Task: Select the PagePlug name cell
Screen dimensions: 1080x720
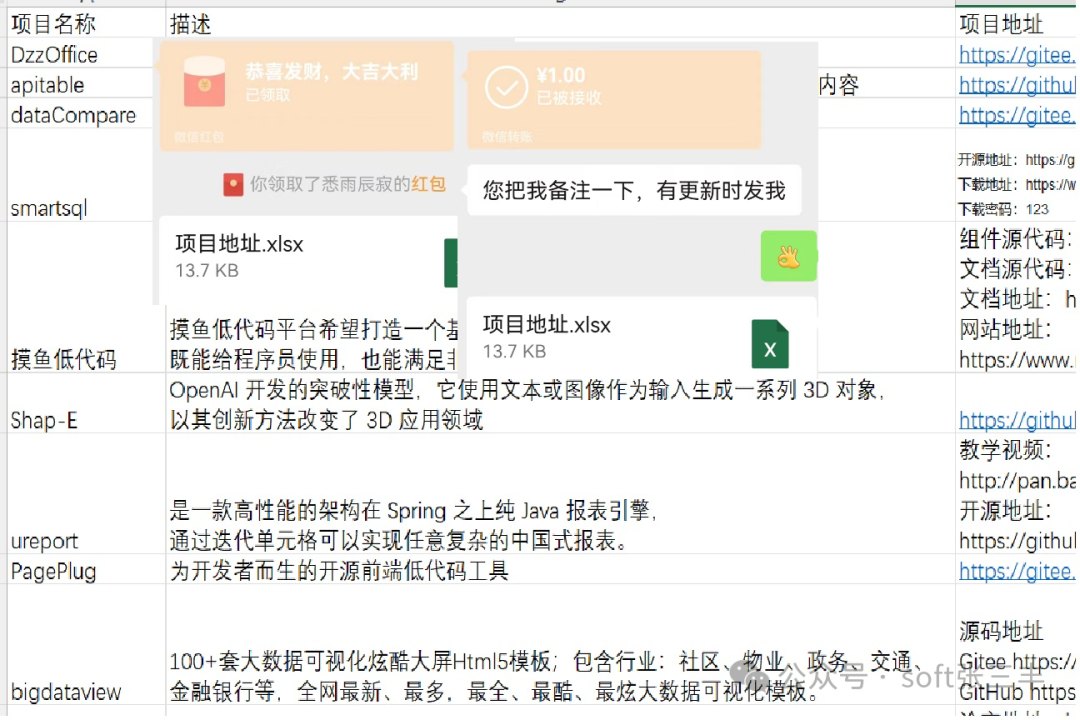Action: pyautogui.click(x=86, y=570)
